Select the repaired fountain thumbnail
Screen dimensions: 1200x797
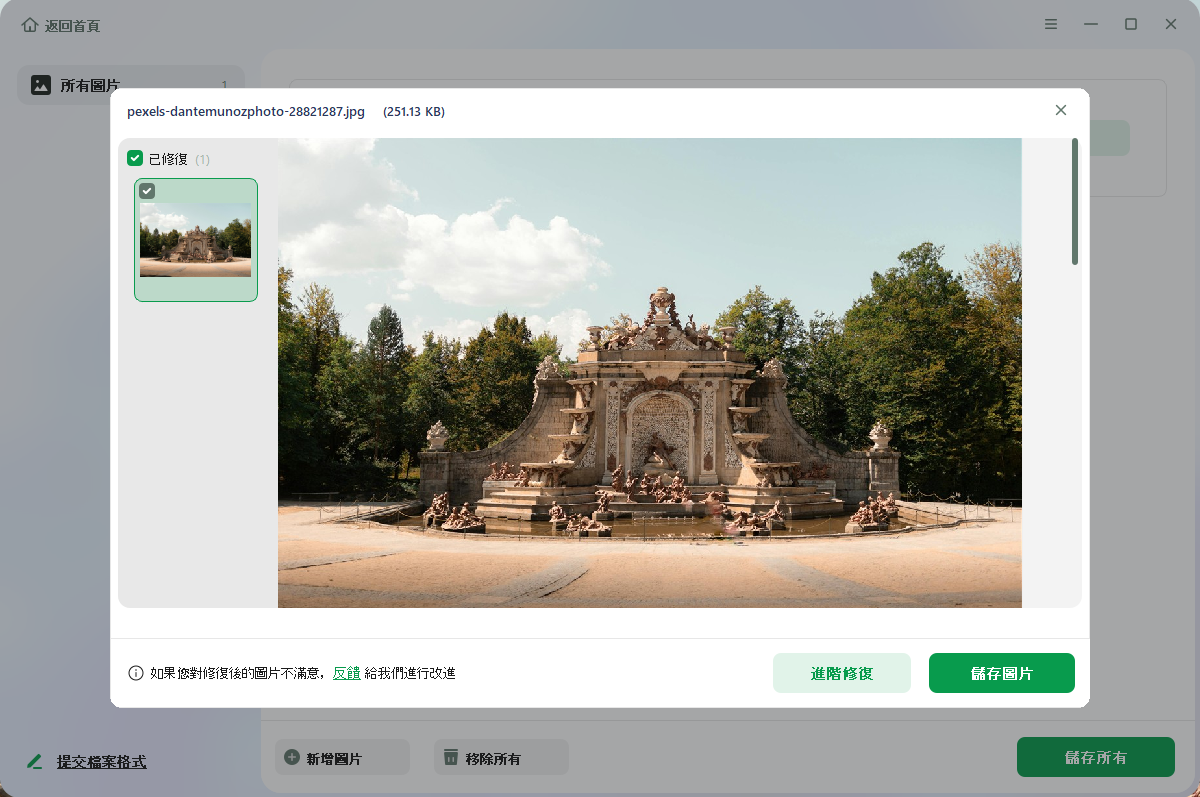tap(196, 241)
